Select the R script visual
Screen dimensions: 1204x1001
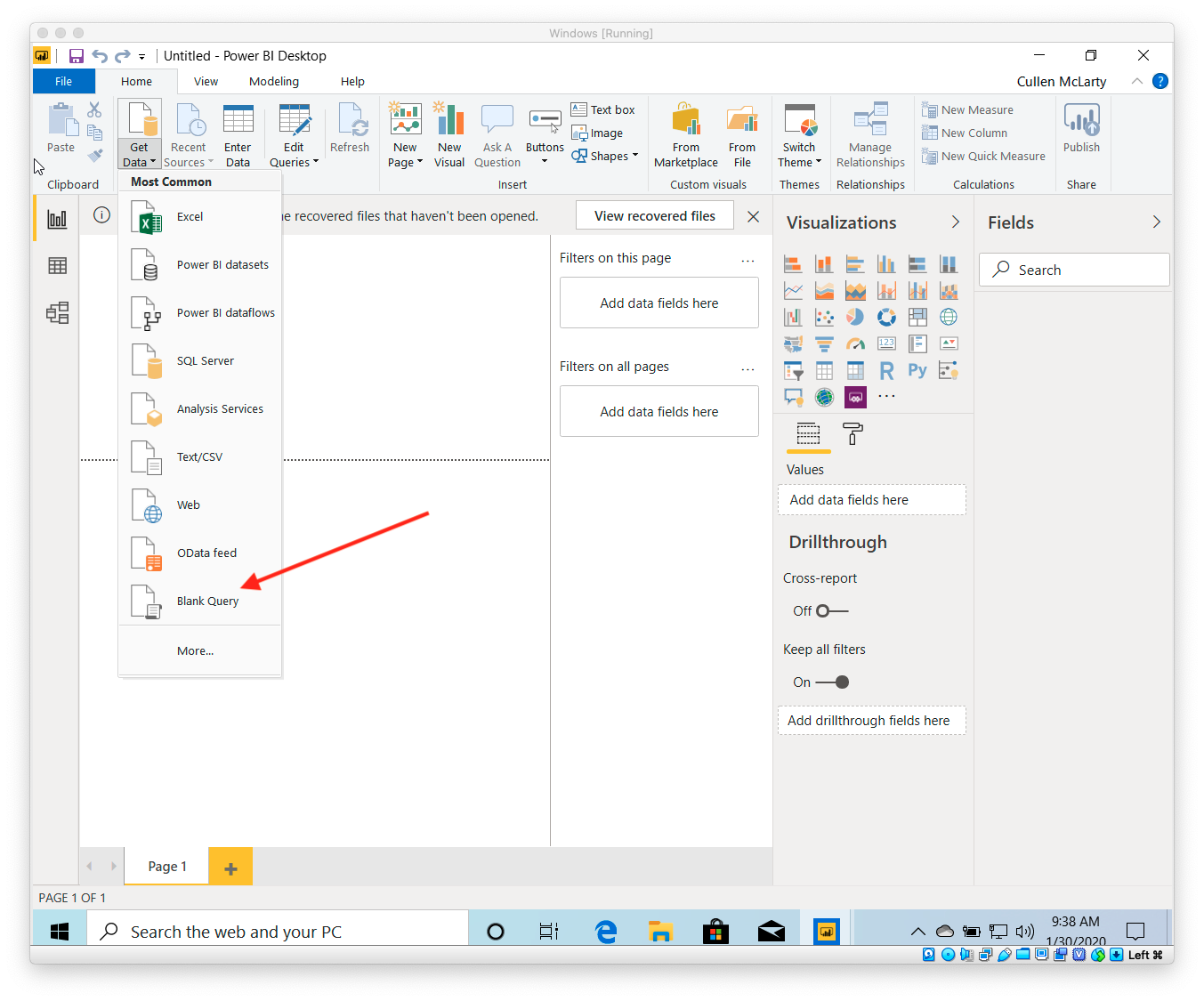click(x=886, y=370)
